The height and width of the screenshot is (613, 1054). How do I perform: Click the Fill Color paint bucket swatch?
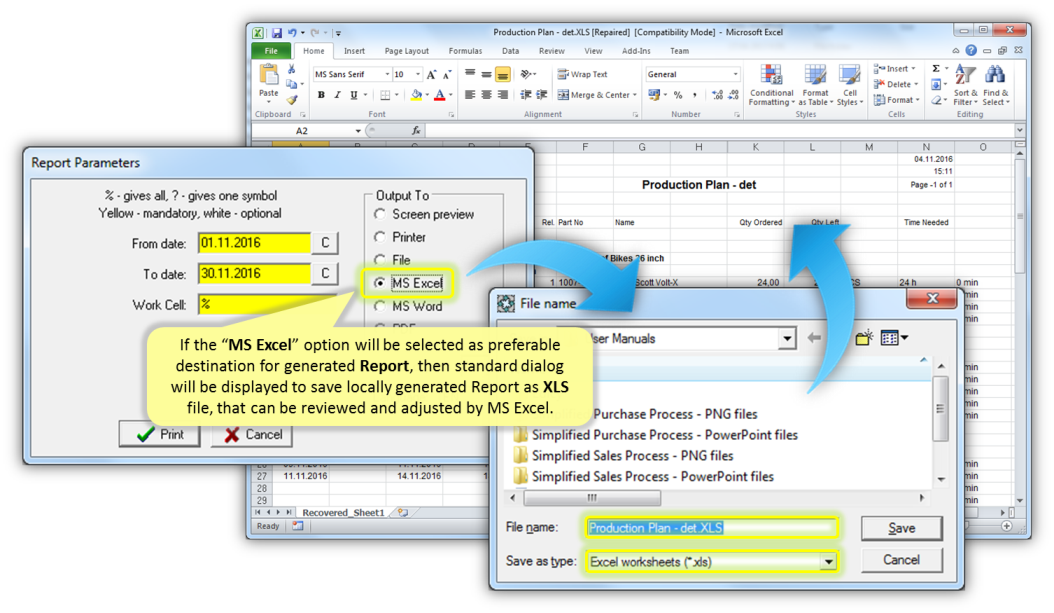[x=416, y=95]
